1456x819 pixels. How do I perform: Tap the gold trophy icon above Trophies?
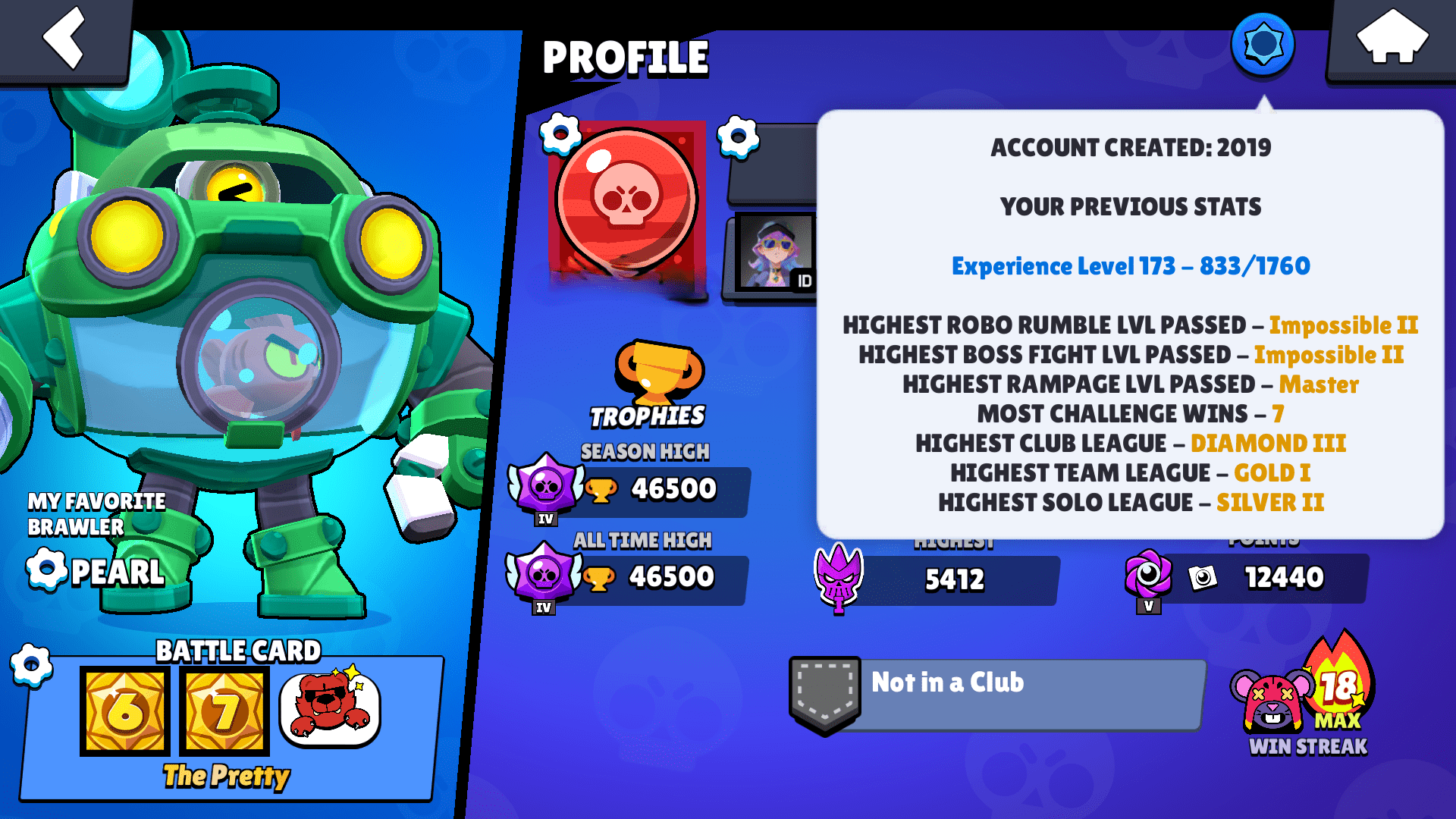tap(659, 371)
